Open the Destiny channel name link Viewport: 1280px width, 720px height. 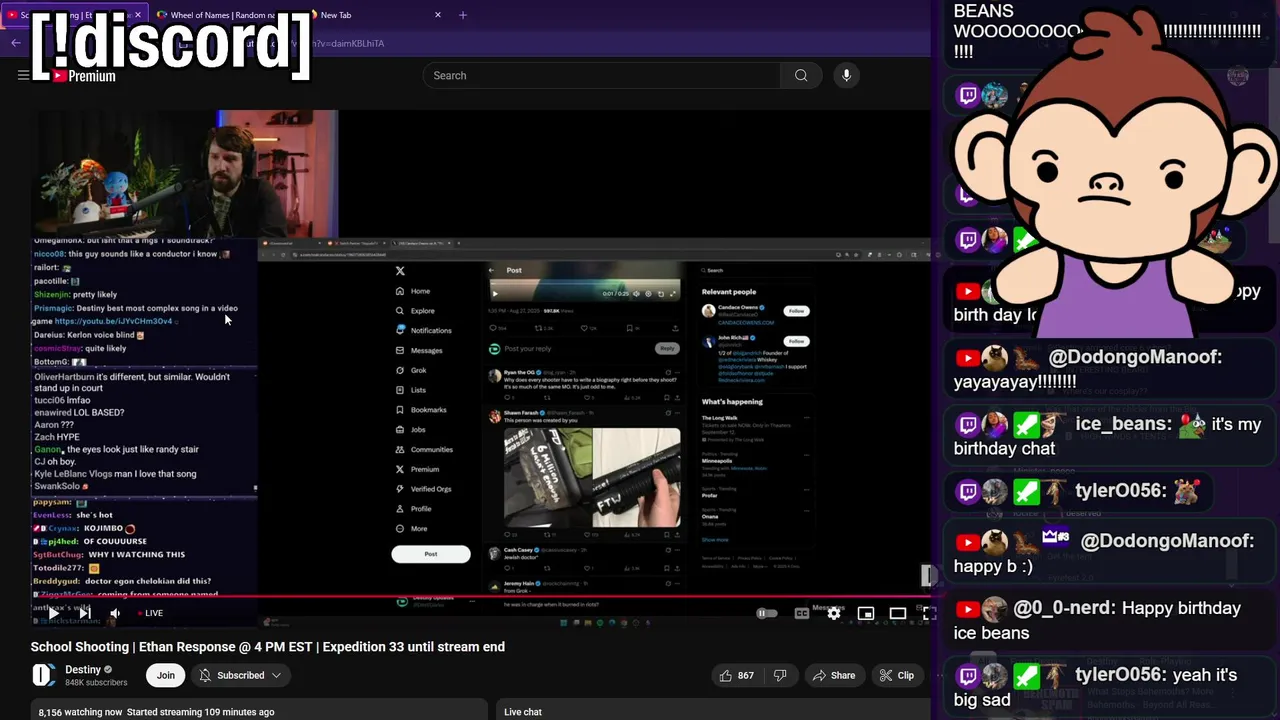tap(83, 669)
